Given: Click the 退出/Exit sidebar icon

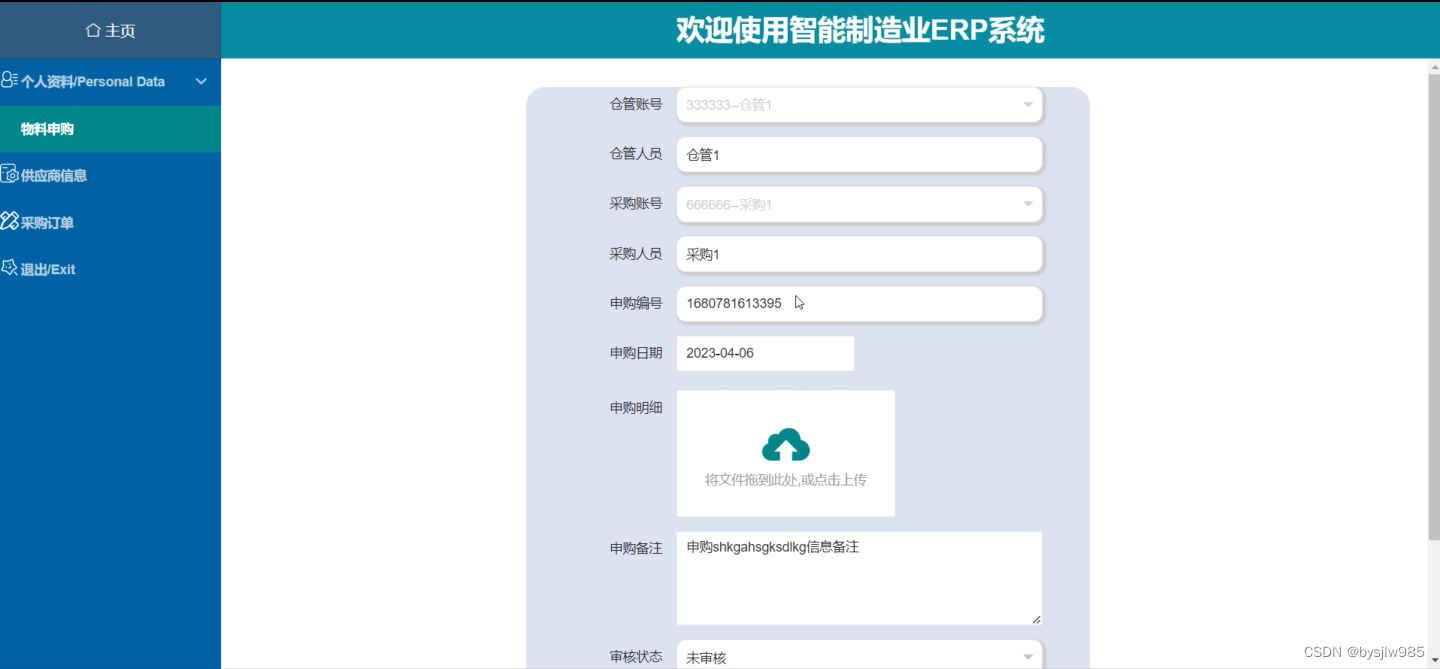Looking at the screenshot, I should point(9,268).
